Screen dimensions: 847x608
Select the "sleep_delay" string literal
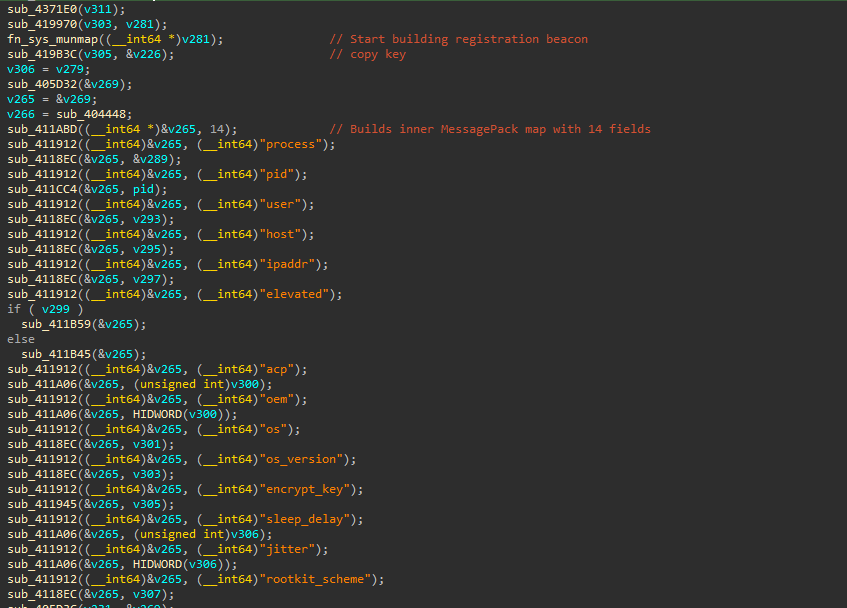(305, 519)
